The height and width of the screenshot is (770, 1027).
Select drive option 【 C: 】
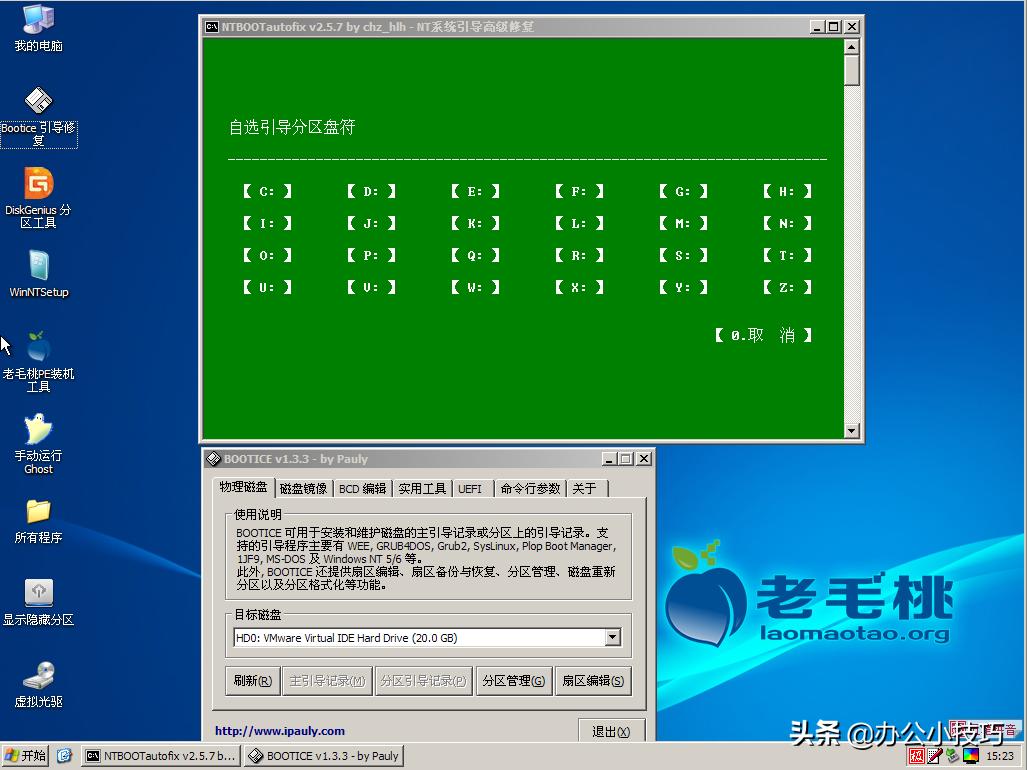pos(267,191)
